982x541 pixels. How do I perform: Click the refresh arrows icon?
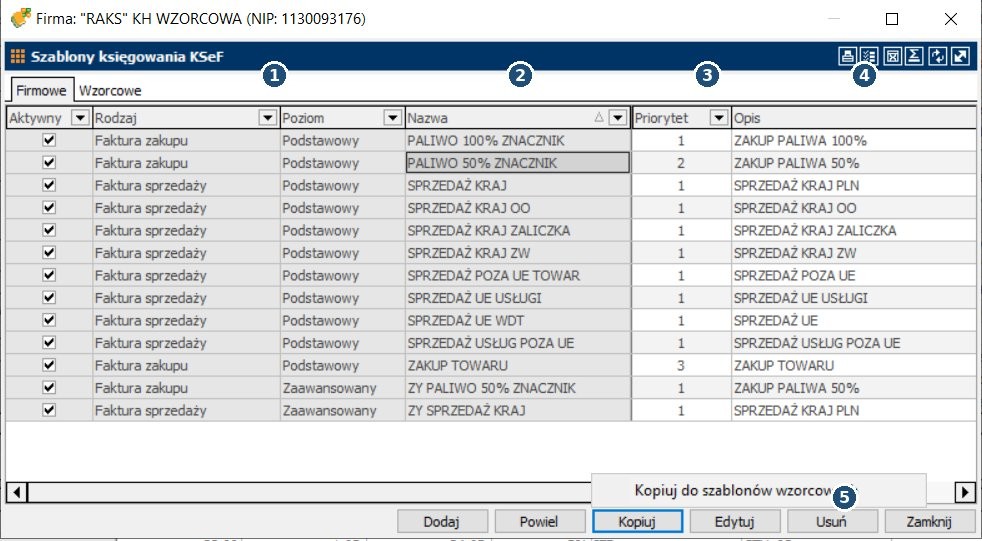(937, 57)
